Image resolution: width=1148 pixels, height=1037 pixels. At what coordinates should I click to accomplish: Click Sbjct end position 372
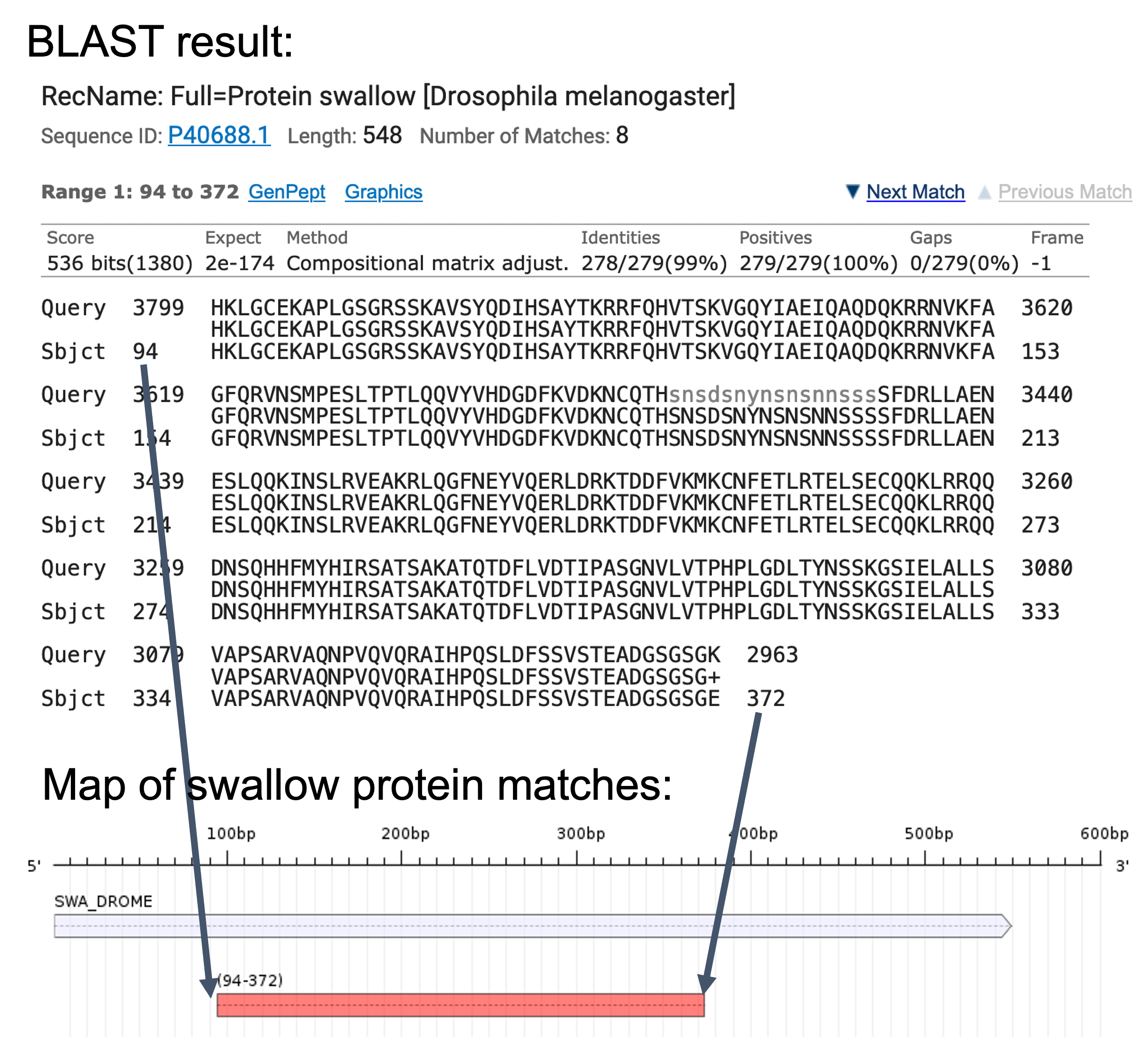tap(765, 698)
